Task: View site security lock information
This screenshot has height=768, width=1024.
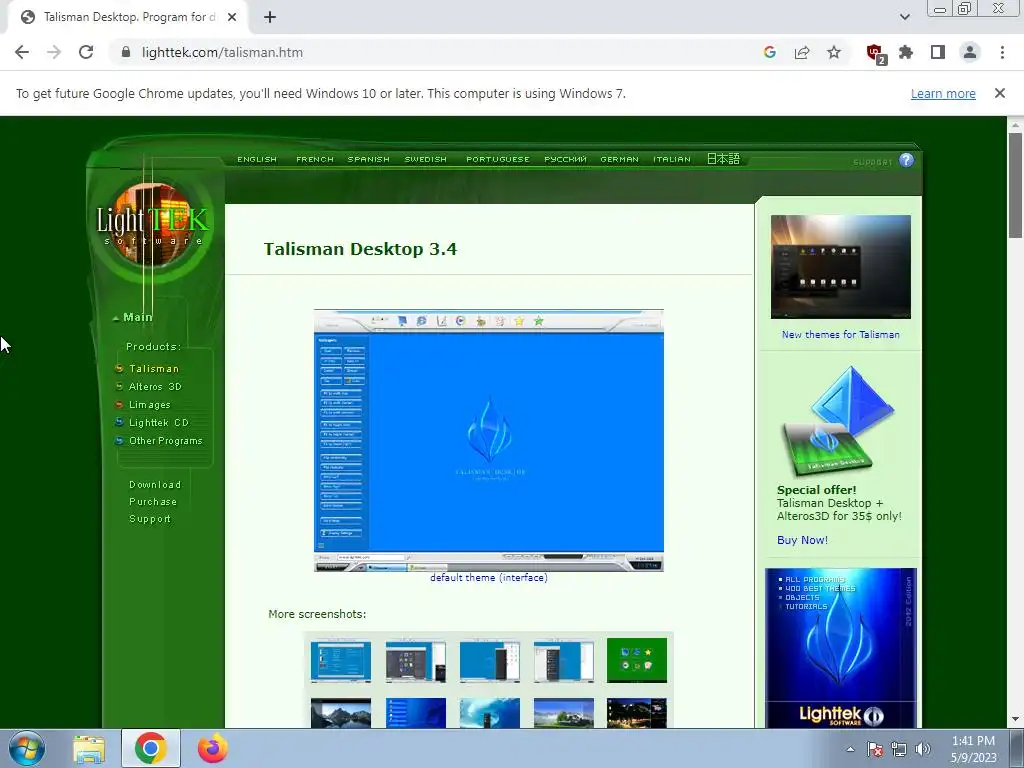Action: point(126,52)
